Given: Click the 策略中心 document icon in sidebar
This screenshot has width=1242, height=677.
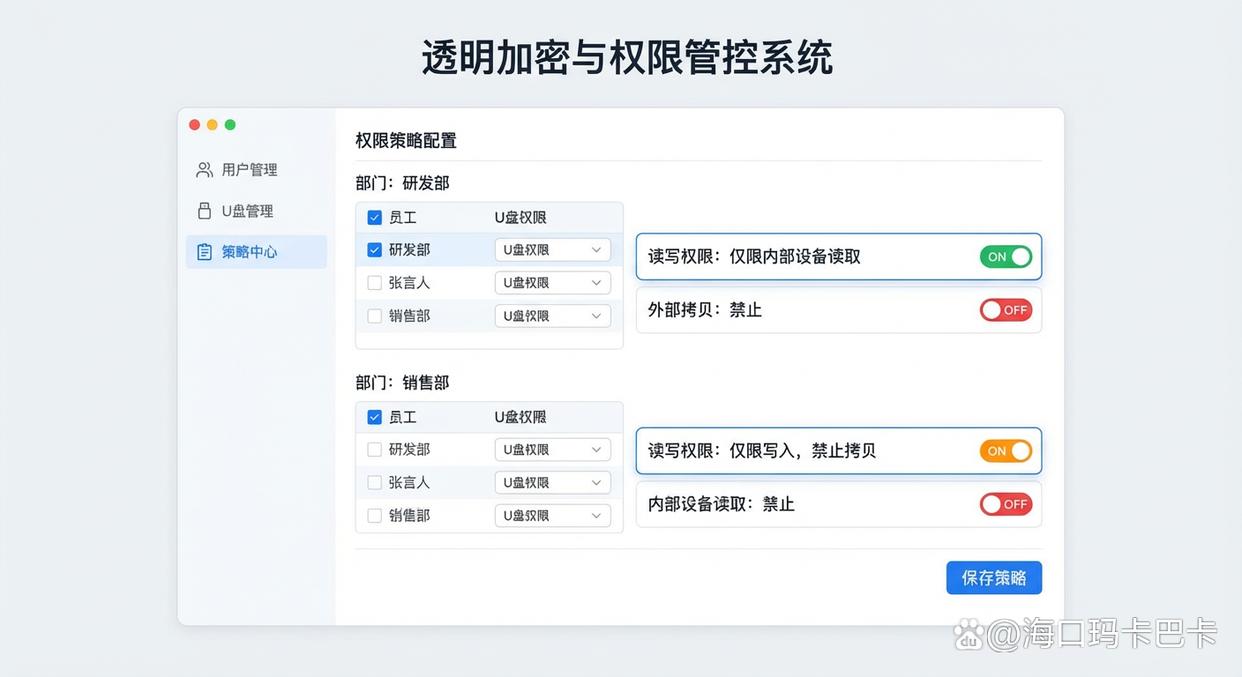Looking at the screenshot, I should click(203, 251).
